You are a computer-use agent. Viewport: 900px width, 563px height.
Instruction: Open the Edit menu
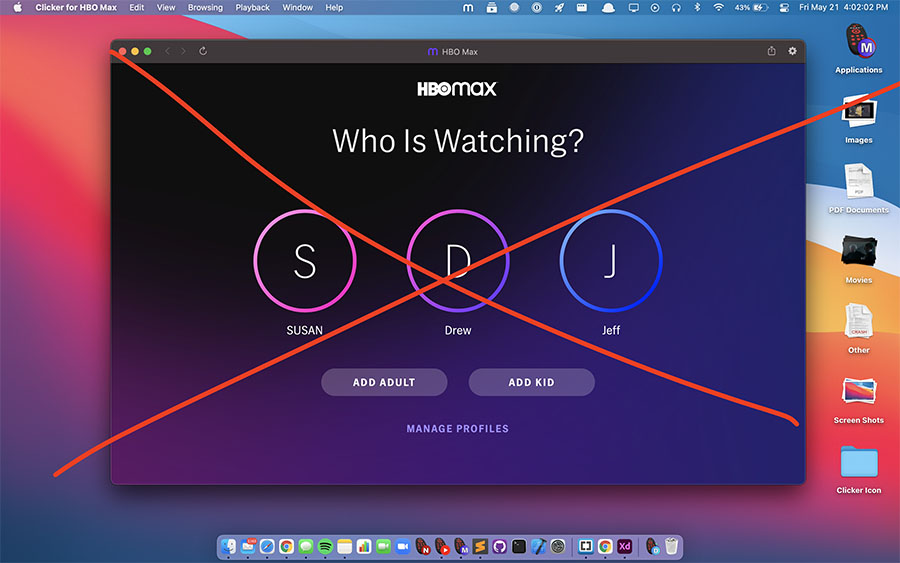click(x=137, y=7)
